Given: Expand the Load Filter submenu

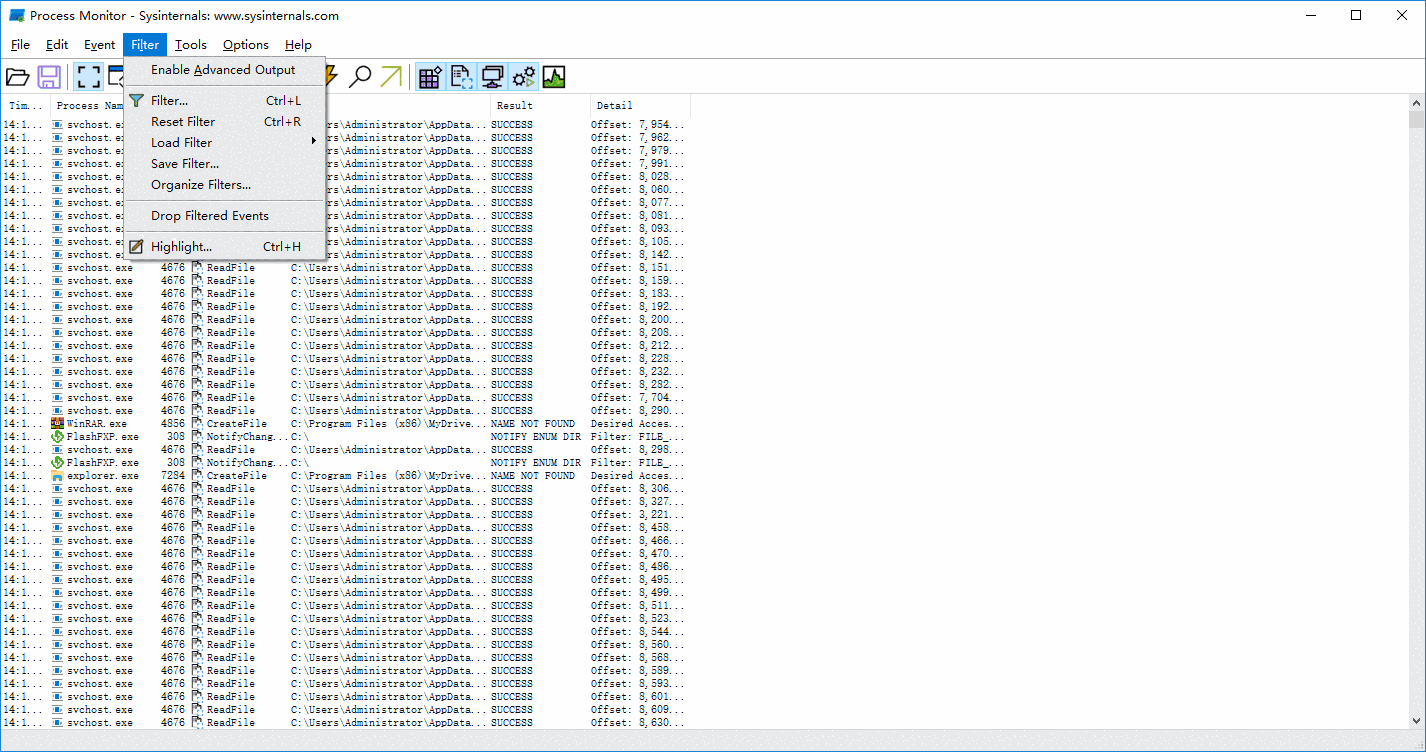Looking at the screenshot, I should point(181,142).
